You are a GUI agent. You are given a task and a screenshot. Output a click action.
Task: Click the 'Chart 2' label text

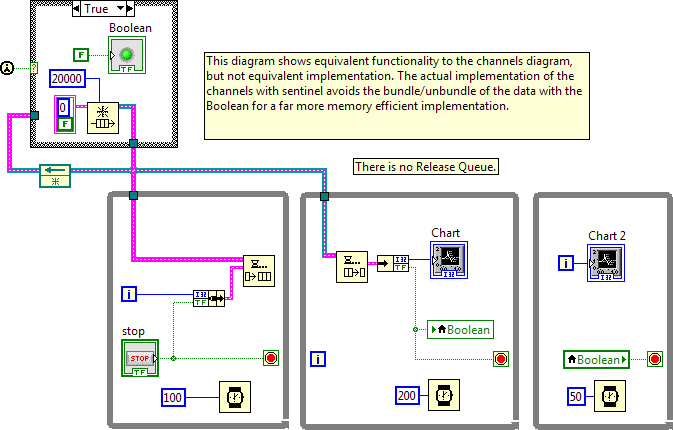pos(607,236)
